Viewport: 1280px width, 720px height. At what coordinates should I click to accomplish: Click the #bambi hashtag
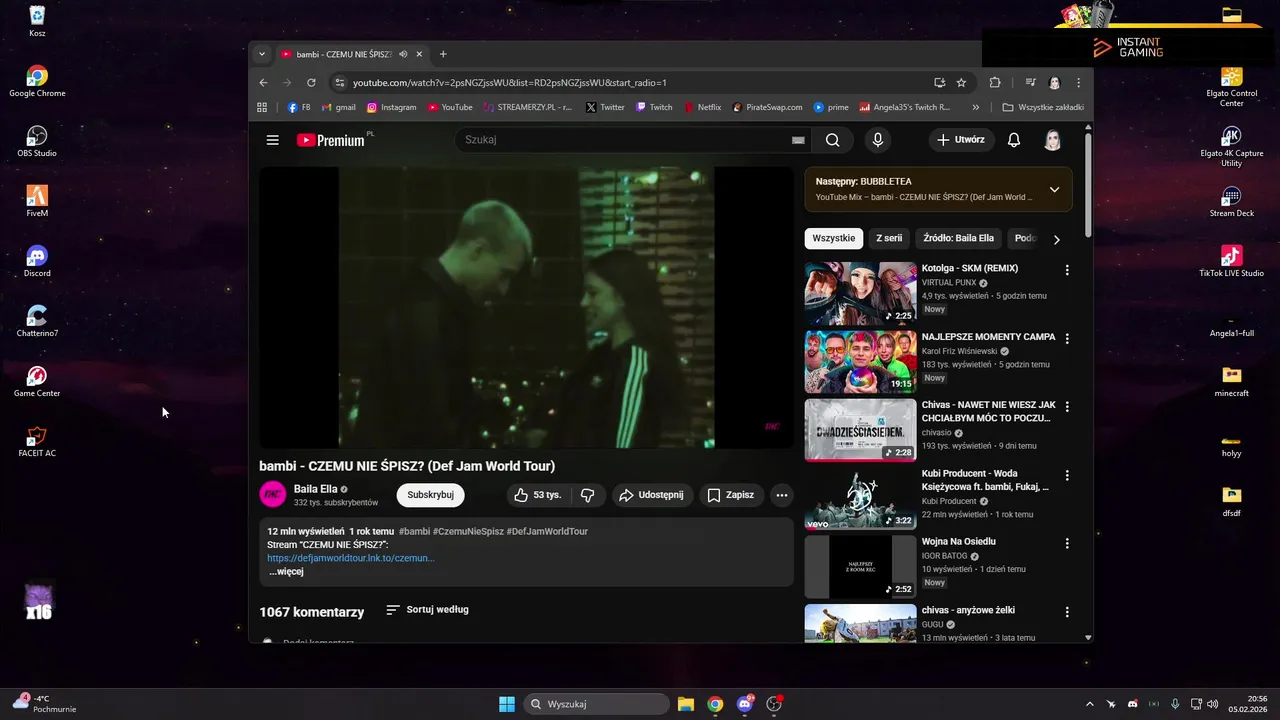click(414, 531)
